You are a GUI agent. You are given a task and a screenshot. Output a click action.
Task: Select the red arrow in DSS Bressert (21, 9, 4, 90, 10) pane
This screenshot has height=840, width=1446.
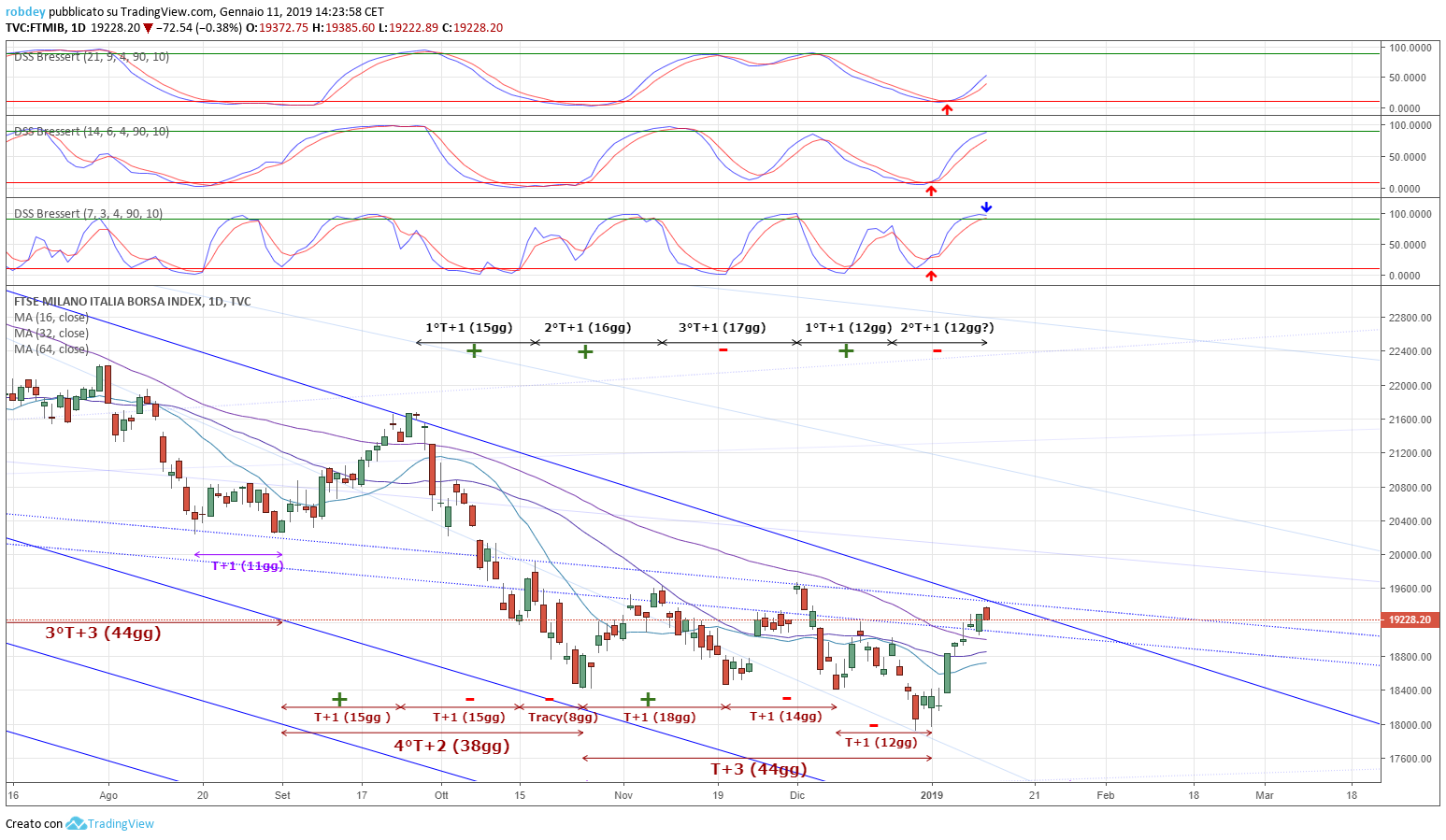[947, 109]
